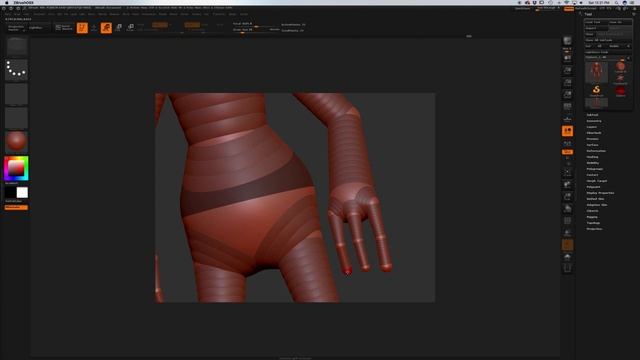
Task: Click the GoZ button
Action: (589, 46)
